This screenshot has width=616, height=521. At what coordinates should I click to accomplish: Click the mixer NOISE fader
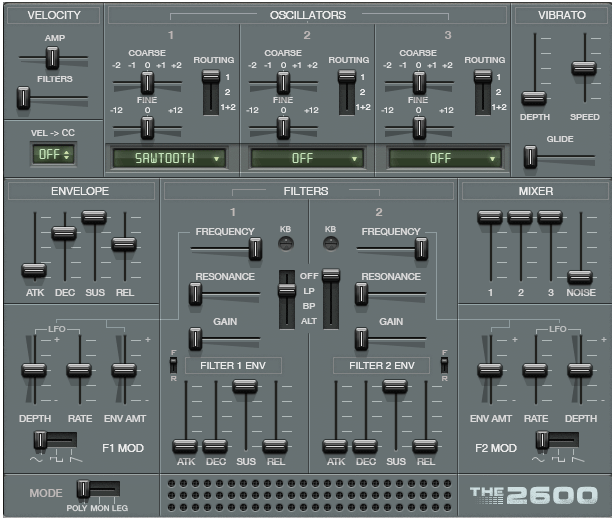click(x=580, y=277)
